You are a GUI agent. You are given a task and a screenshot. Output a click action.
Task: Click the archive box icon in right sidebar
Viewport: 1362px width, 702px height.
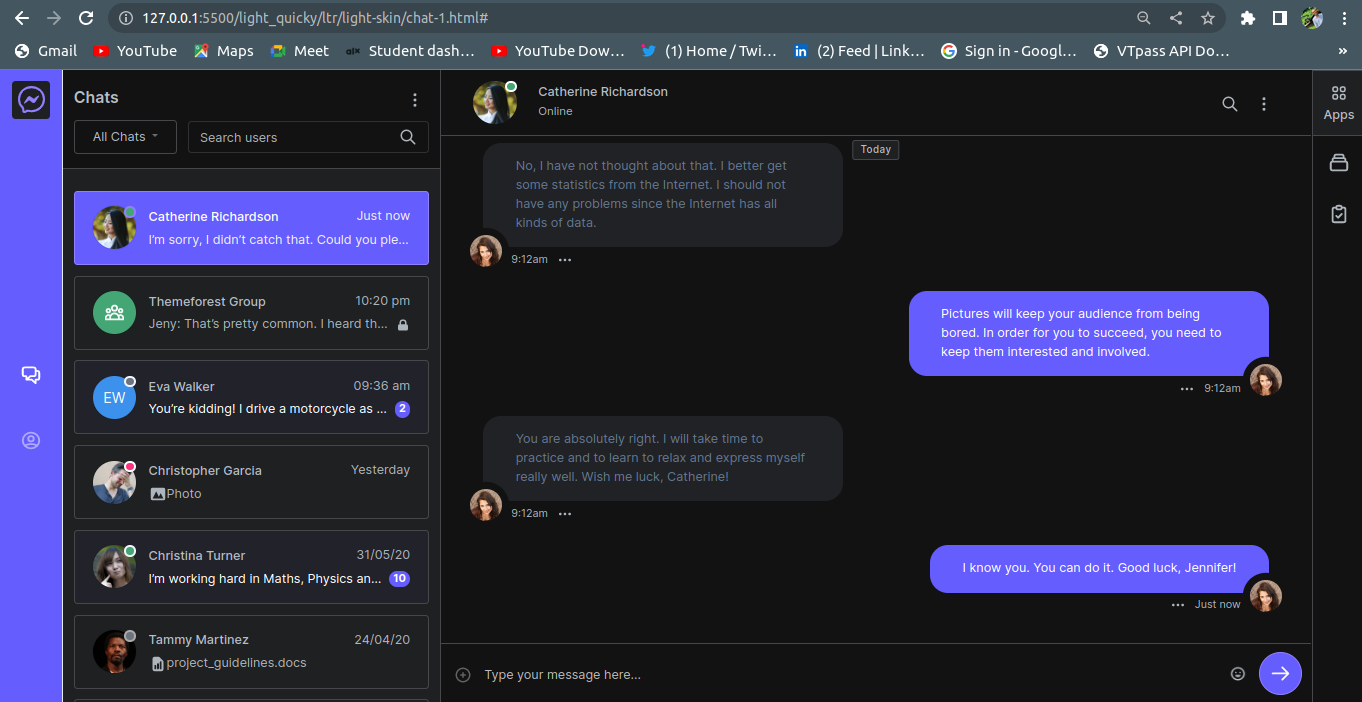point(1338,163)
